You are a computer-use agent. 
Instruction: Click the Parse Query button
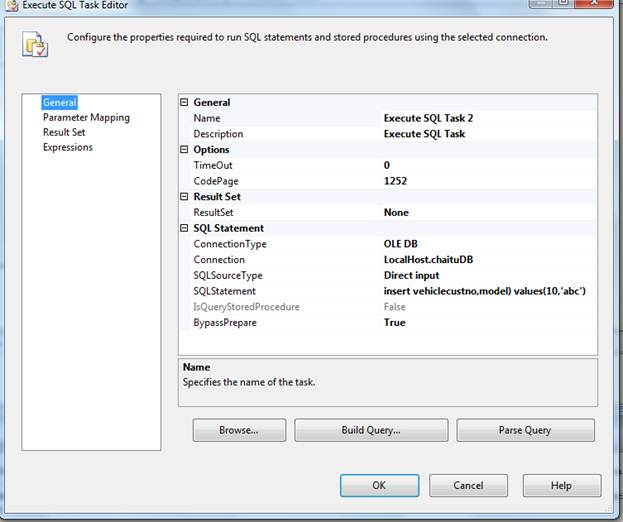525,430
